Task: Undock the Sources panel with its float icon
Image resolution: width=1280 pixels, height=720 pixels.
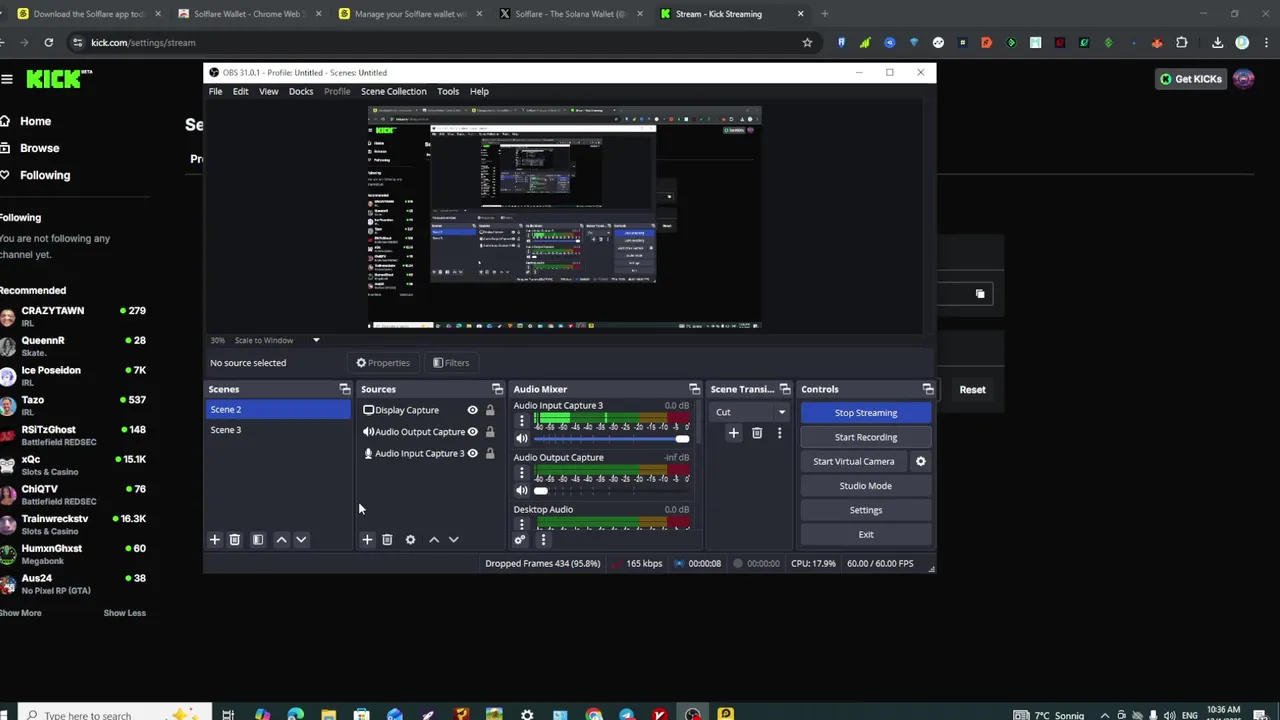Action: point(497,389)
